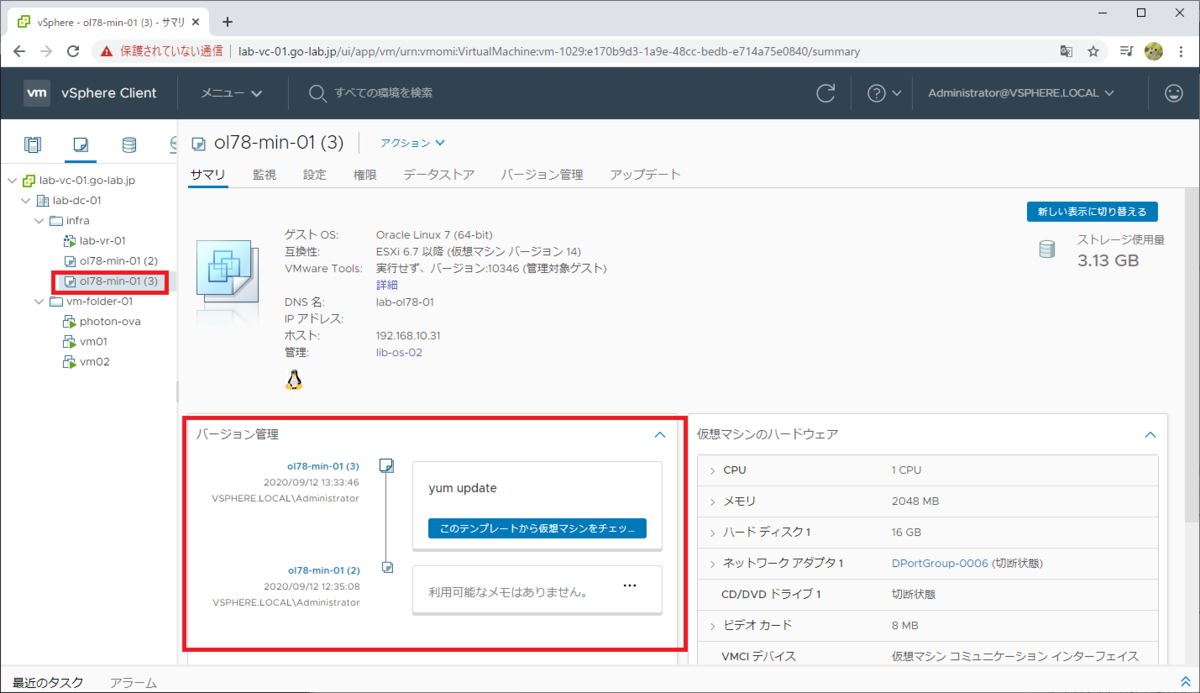
Task: Collapse the lab-dc-01 datacenter node
Action: pyautogui.click(x=26, y=201)
